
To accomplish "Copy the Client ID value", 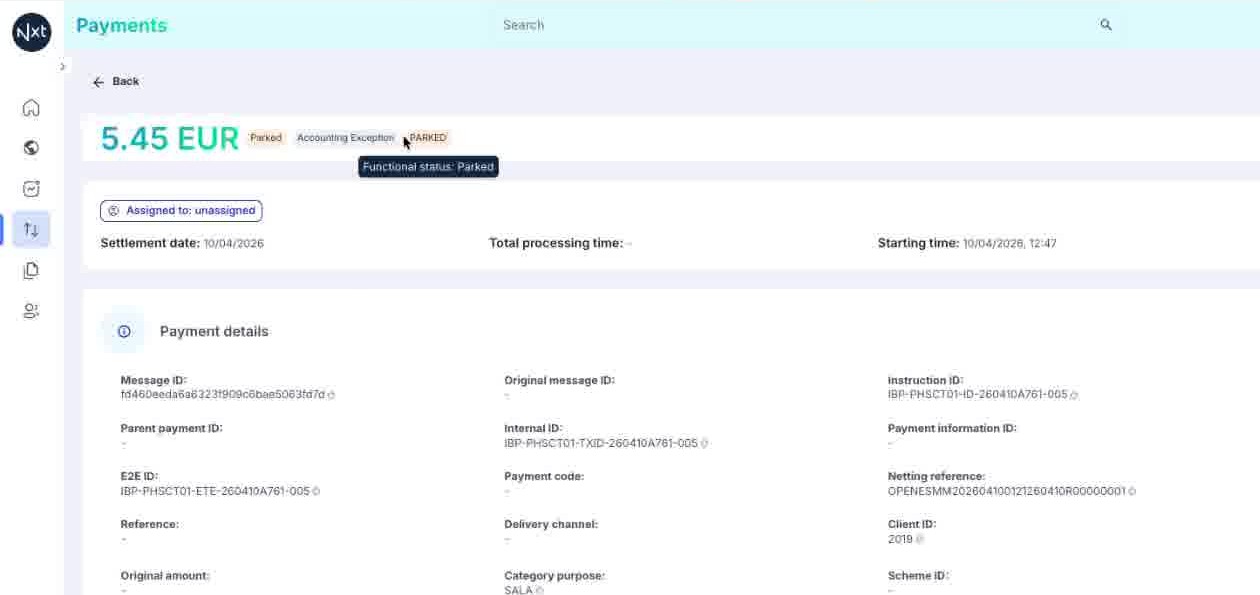I will click(x=920, y=539).
